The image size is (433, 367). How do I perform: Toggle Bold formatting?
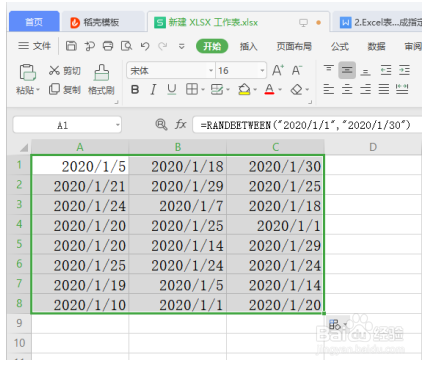(x=135, y=89)
